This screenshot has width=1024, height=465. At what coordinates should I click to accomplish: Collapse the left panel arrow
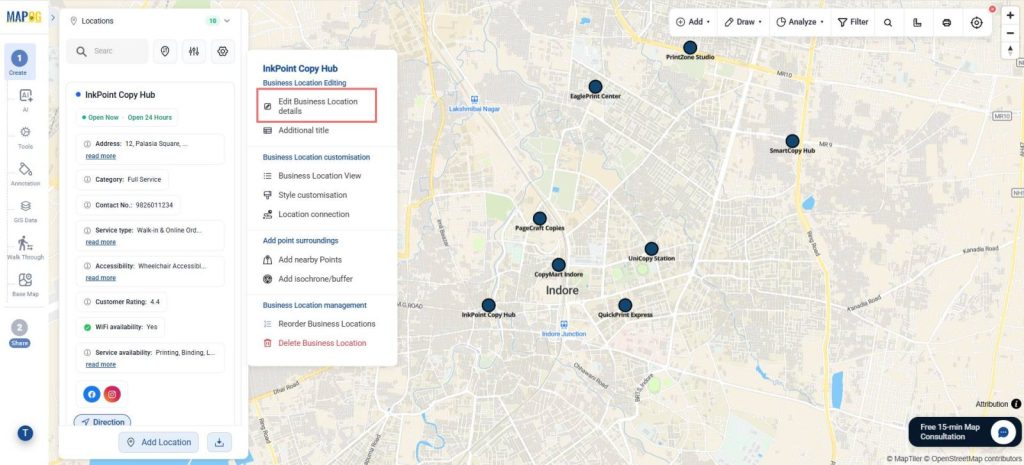(x=54, y=18)
